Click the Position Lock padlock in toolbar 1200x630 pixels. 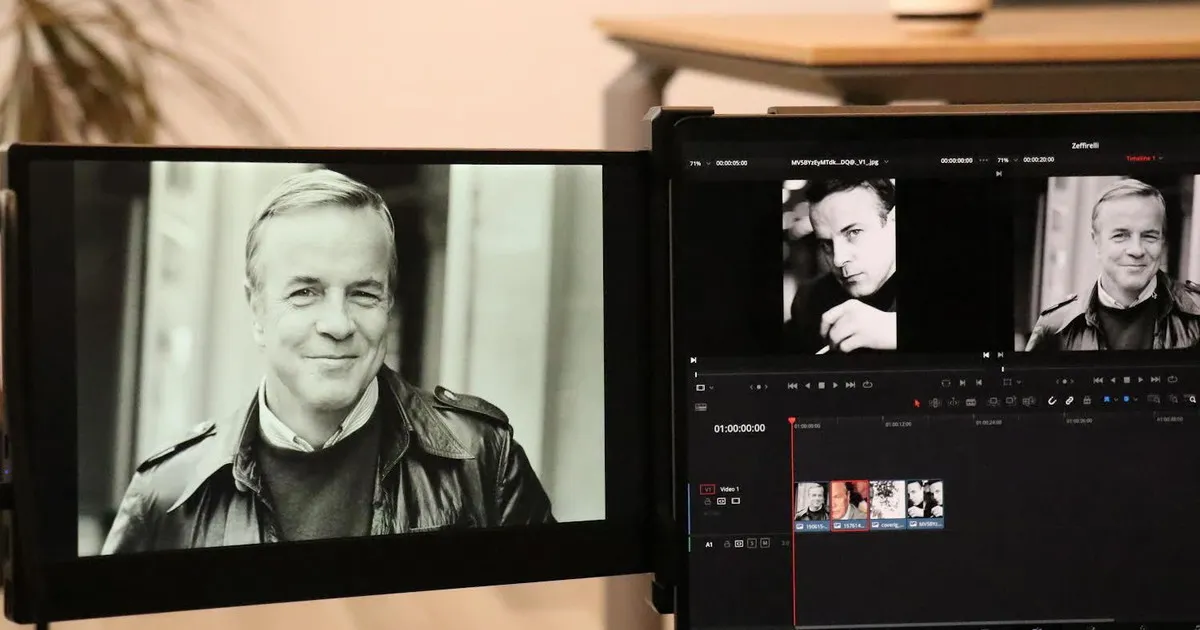[x=1085, y=401]
